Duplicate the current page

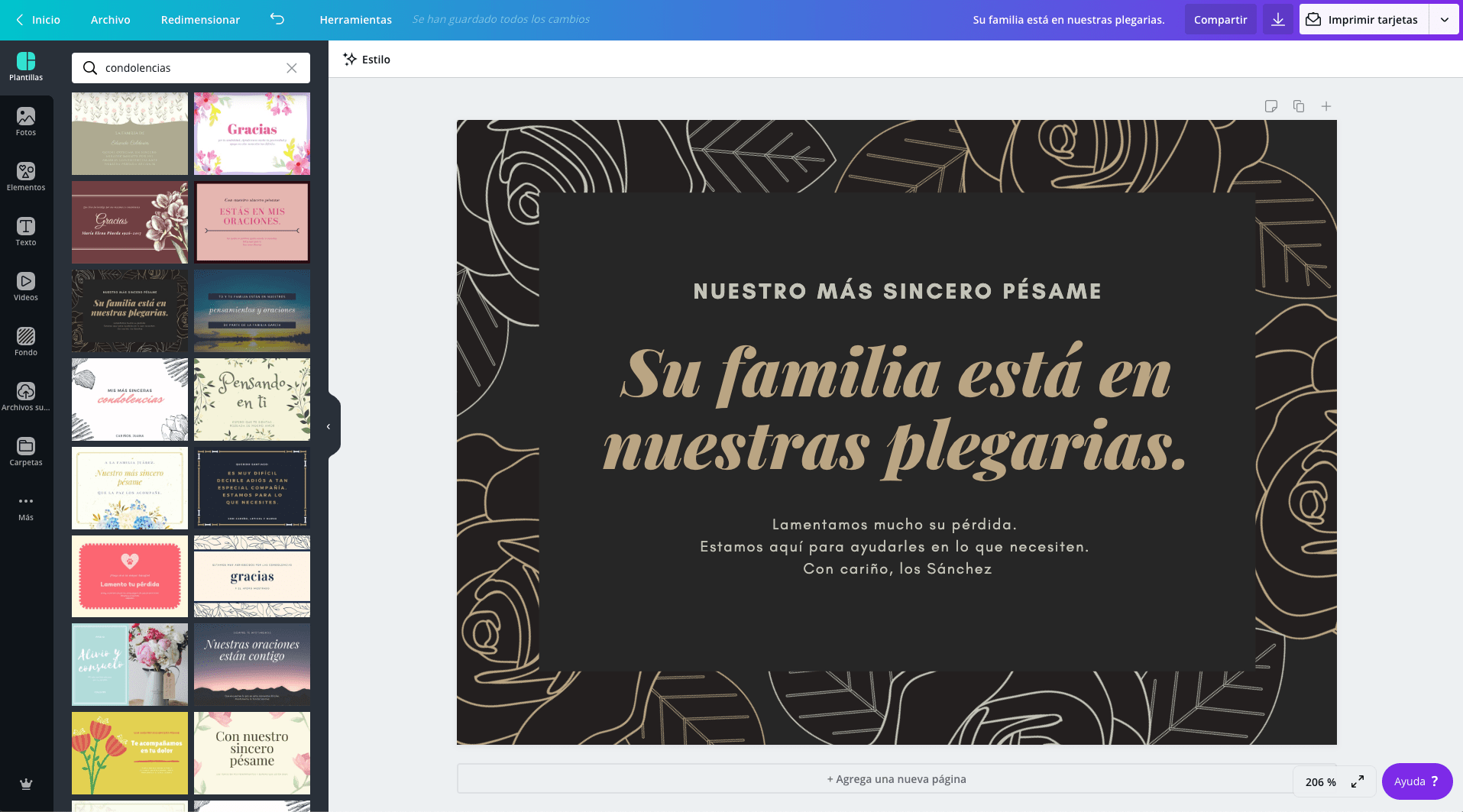(1299, 106)
